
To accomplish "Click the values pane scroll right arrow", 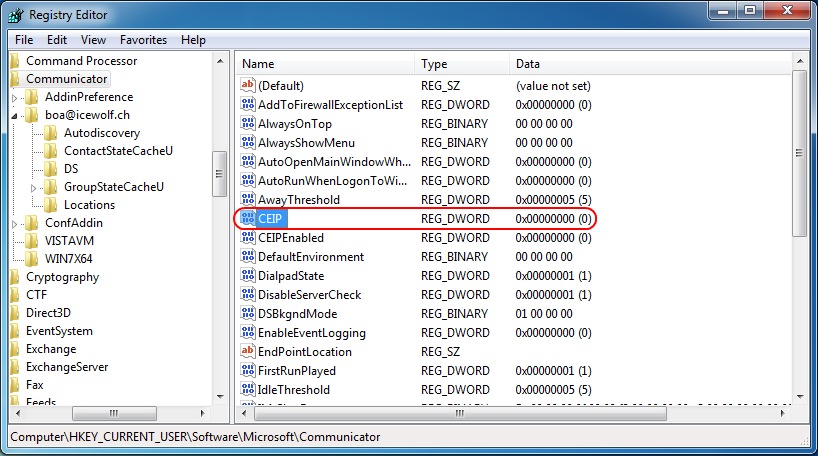I will coord(783,413).
